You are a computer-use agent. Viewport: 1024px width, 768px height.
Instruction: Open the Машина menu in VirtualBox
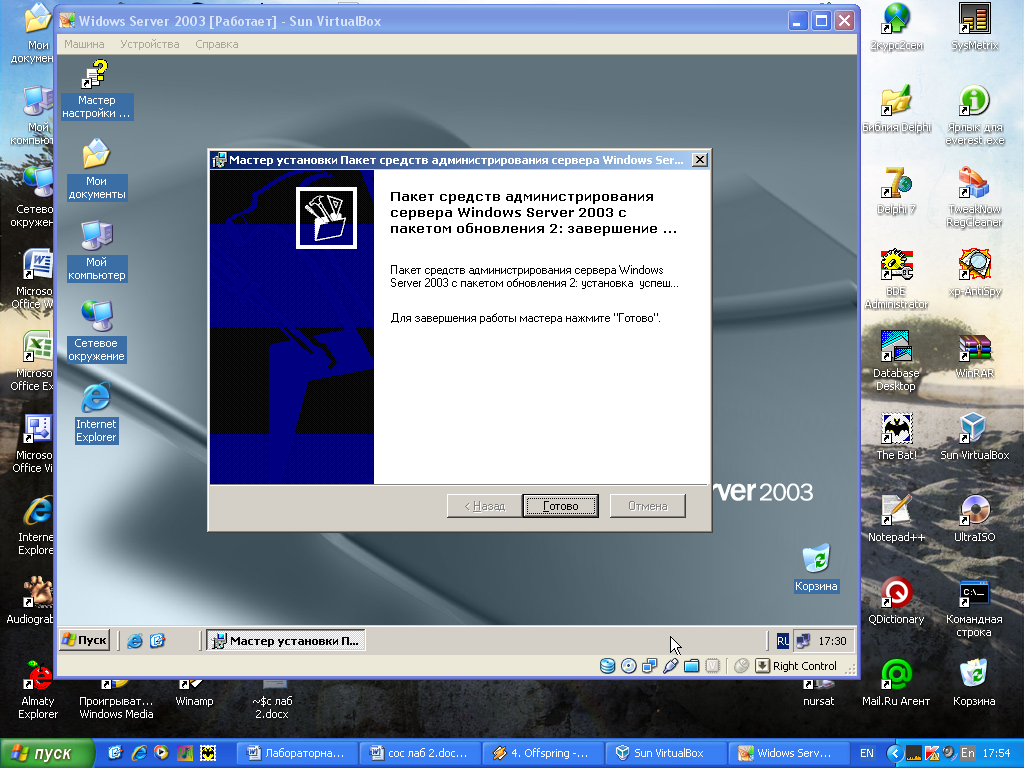coord(84,44)
